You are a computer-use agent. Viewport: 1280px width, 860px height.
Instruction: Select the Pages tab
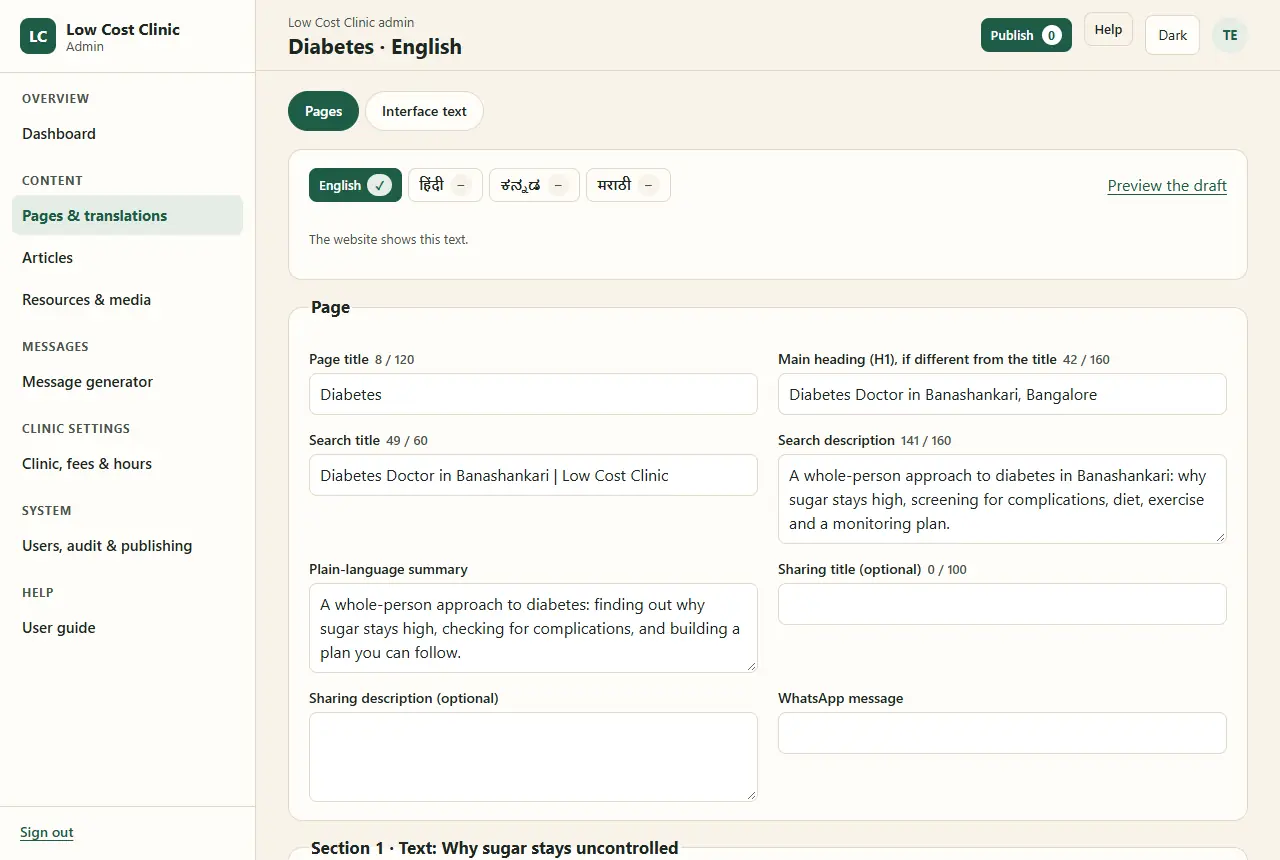[323, 111]
